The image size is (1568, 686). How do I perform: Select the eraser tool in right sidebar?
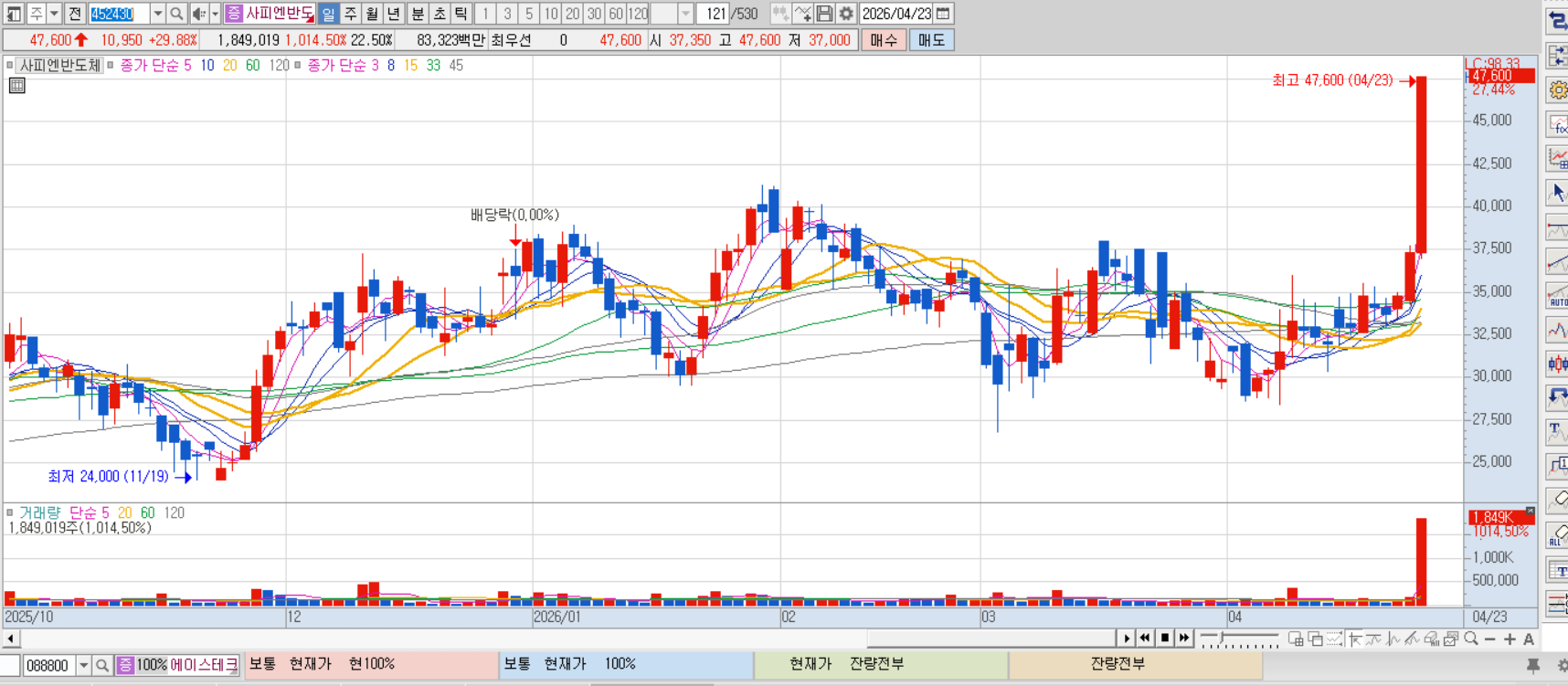1557,501
